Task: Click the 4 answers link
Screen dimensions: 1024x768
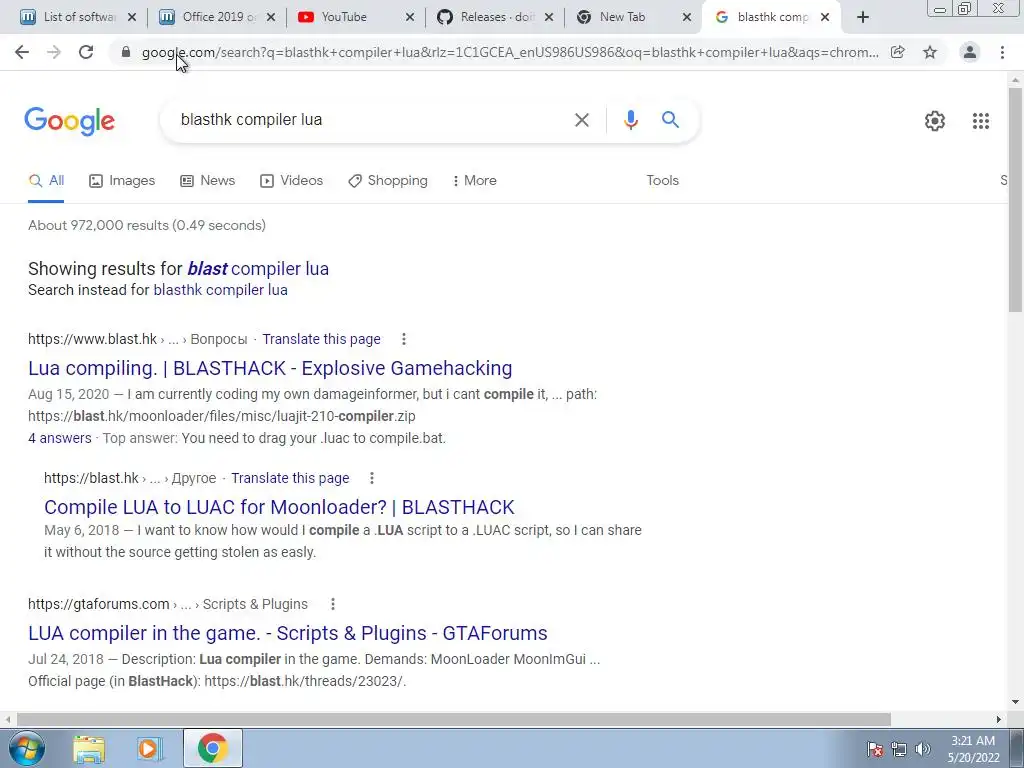Action: coord(59,438)
